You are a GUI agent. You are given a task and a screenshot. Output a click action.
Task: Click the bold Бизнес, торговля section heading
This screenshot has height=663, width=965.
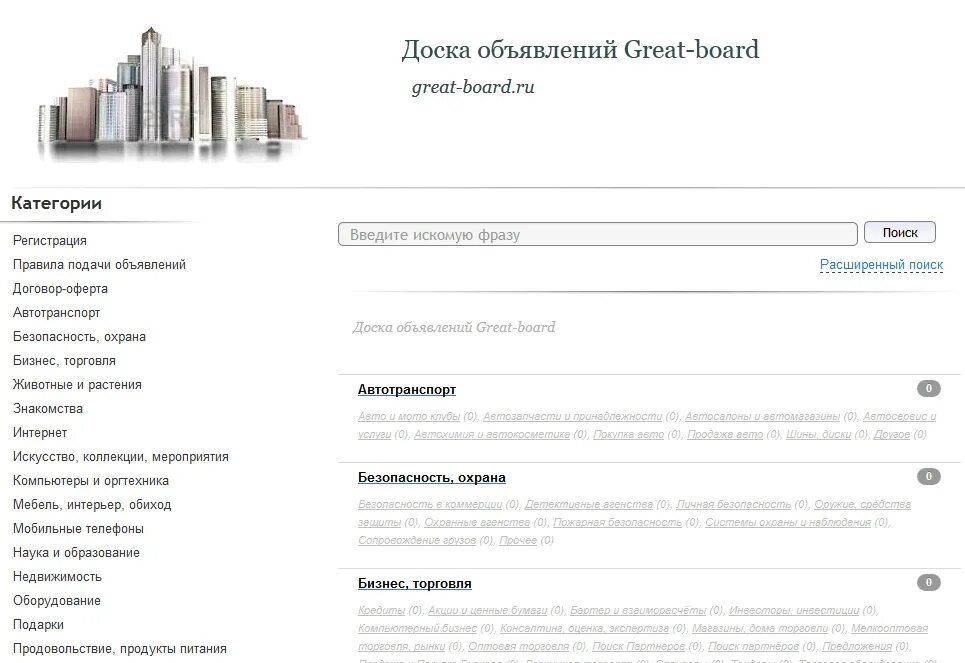point(415,584)
